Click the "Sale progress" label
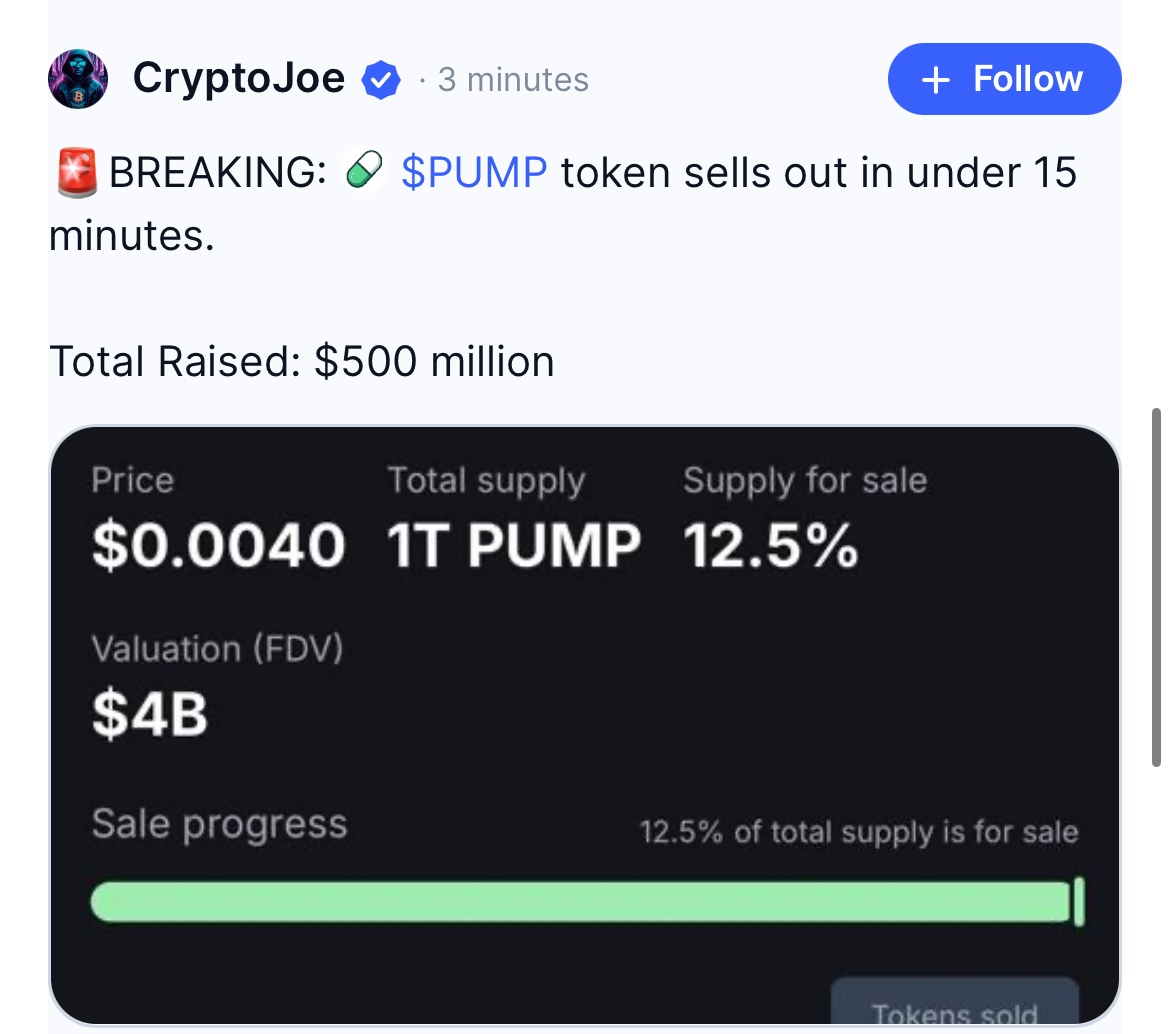1170x1034 pixels. tap(219, 825)
